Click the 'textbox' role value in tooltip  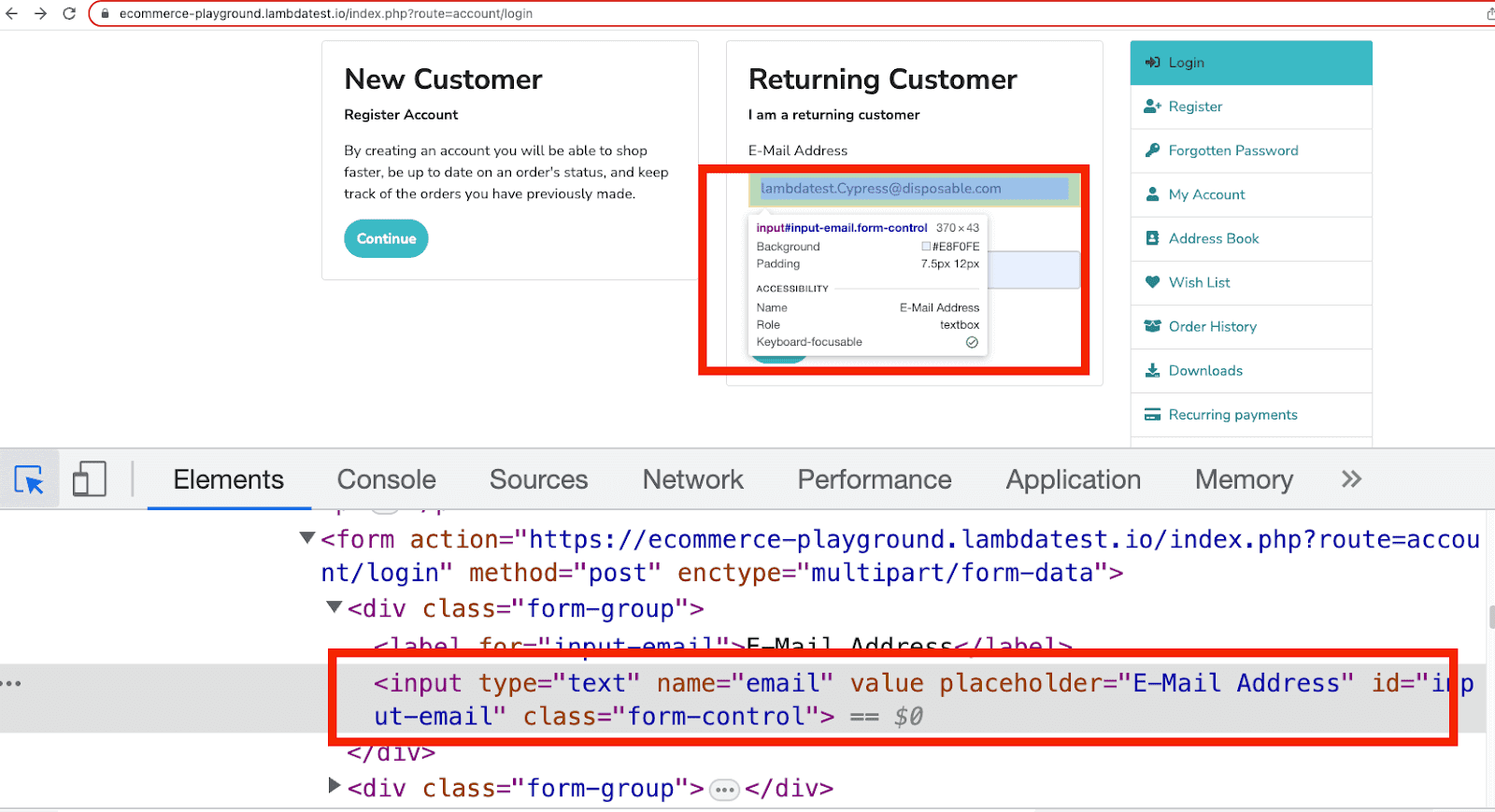pos(960,325)
